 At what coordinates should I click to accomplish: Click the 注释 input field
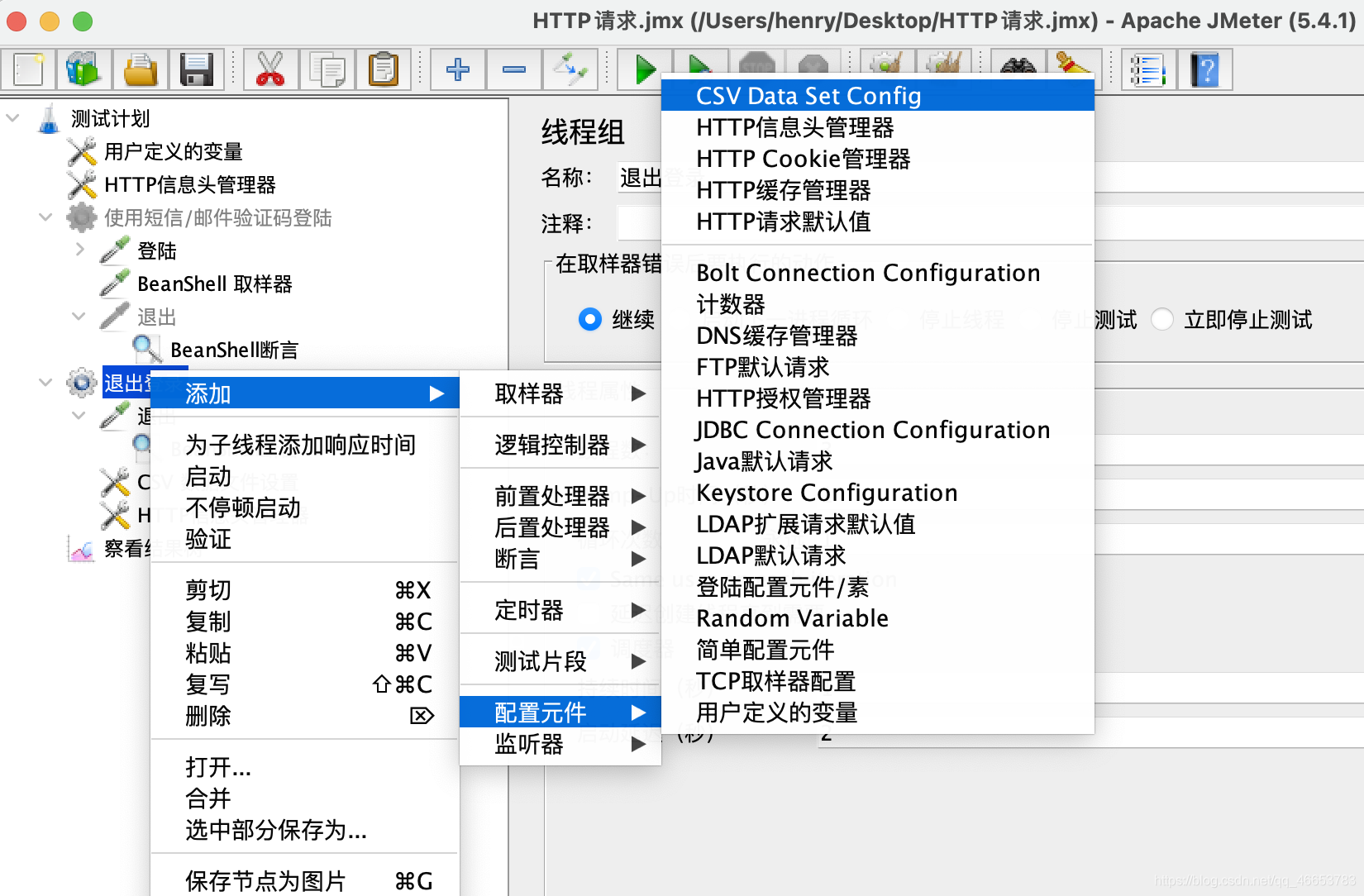click(x=990, y=223)
